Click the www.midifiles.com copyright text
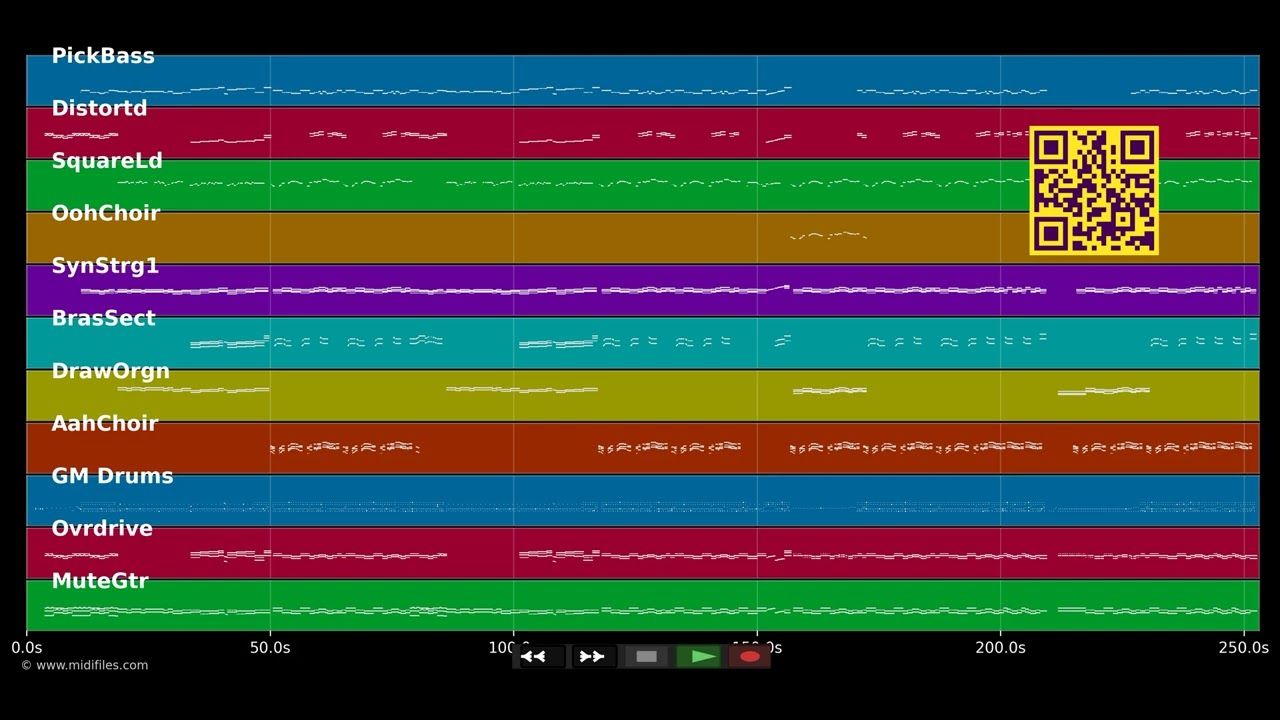 click(x=84, y=665)
